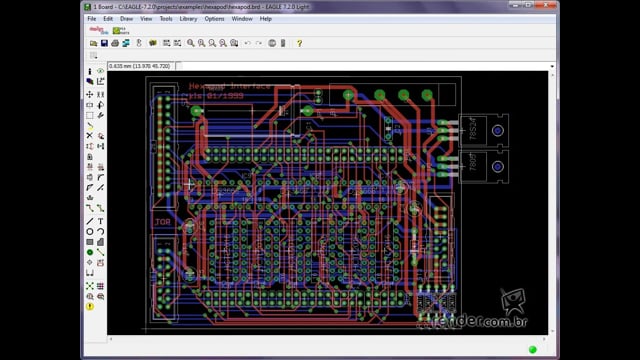The width and height of the screenshot is (640, 360).
Task: Click the PCB quote button
Action: point(121,31)
